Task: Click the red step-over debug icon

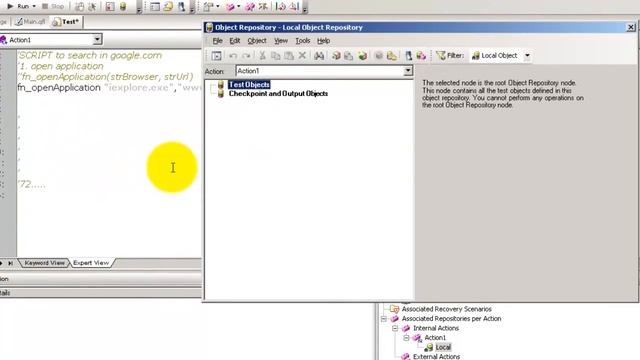Action: coord(294,7)
